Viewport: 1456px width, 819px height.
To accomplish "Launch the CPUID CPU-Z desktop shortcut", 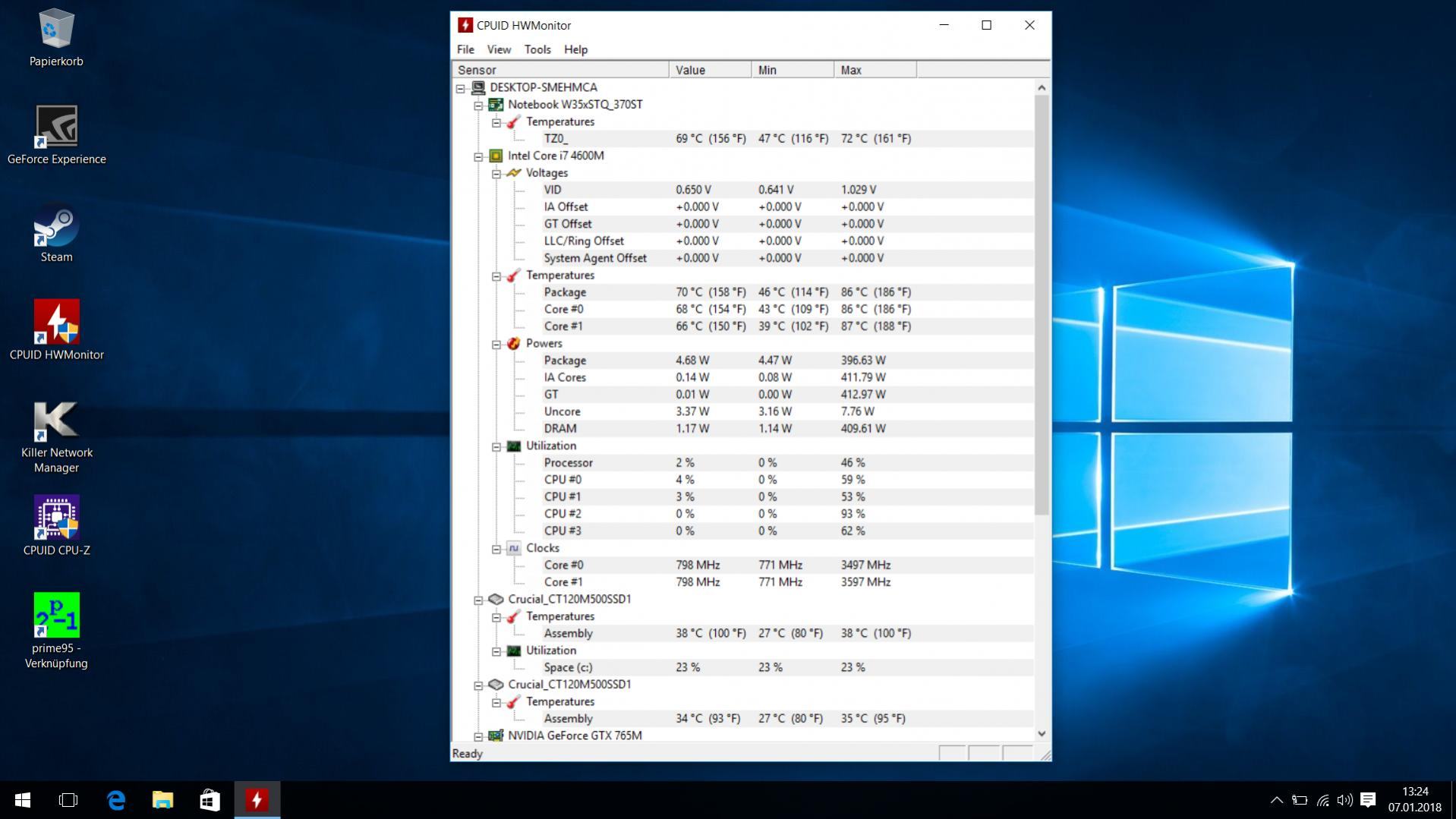I will click(56, 526).
